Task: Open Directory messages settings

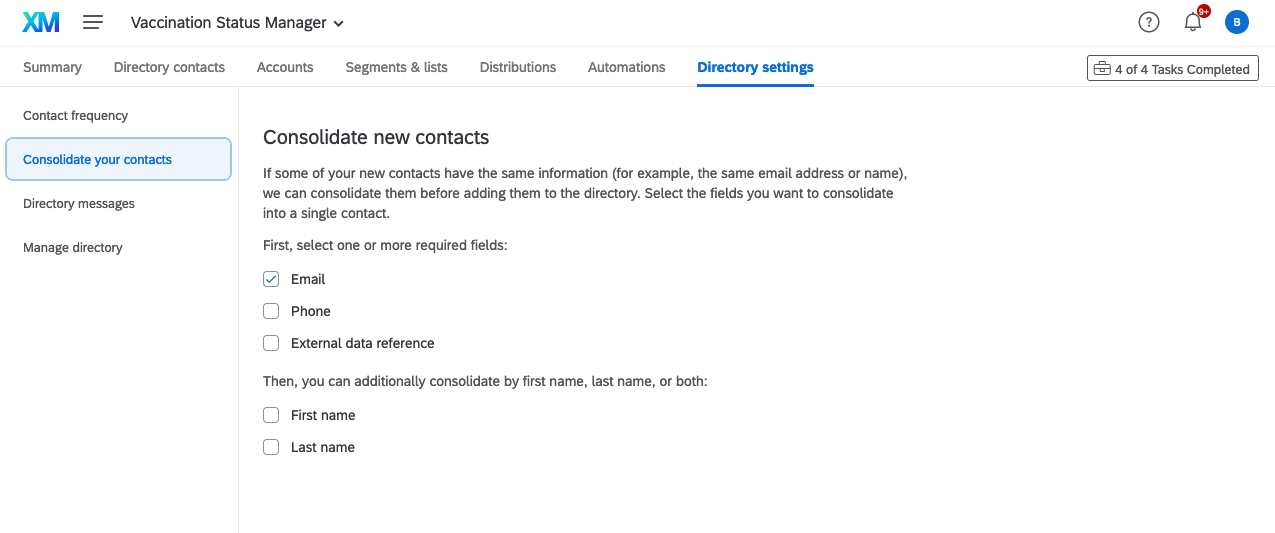Action: pyautogui.click(x=79, y=204)
